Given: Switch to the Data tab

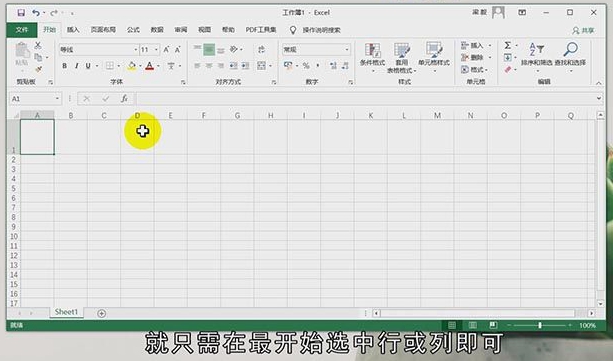Looking at the screenshot, I should click(157, 30).
